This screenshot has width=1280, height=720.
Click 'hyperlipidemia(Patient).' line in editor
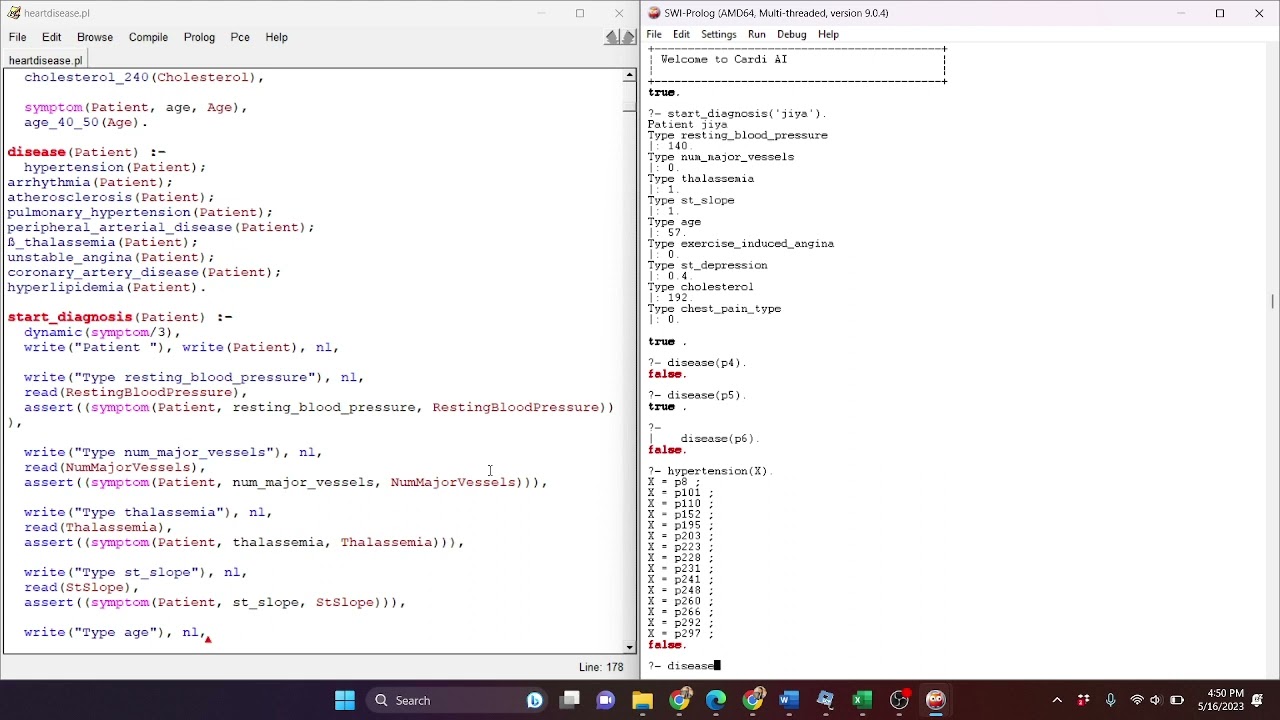pyautogui.click(x=107, y=287)
